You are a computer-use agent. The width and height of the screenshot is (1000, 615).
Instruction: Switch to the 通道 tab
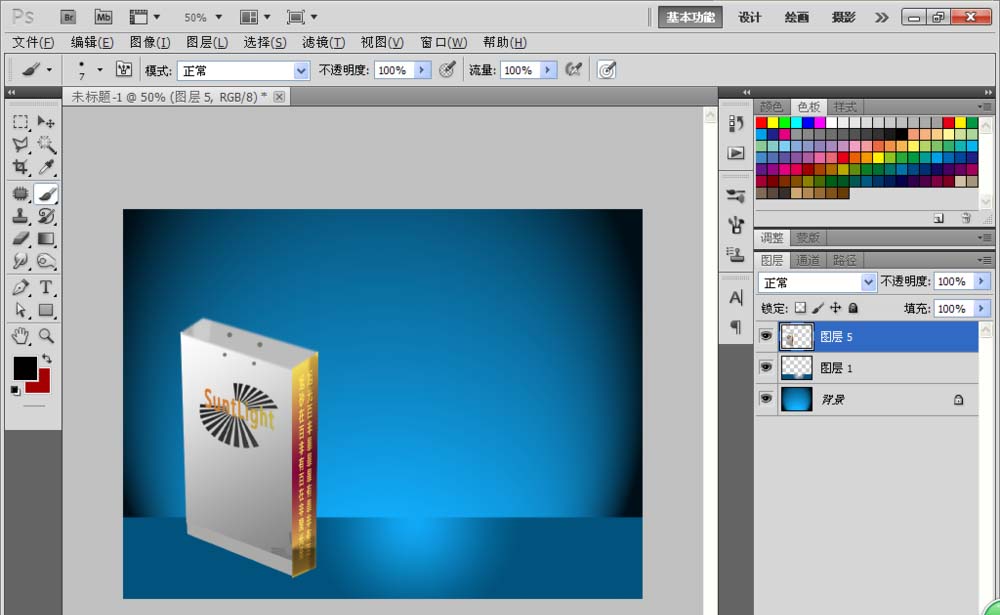[x=808, y=259]
